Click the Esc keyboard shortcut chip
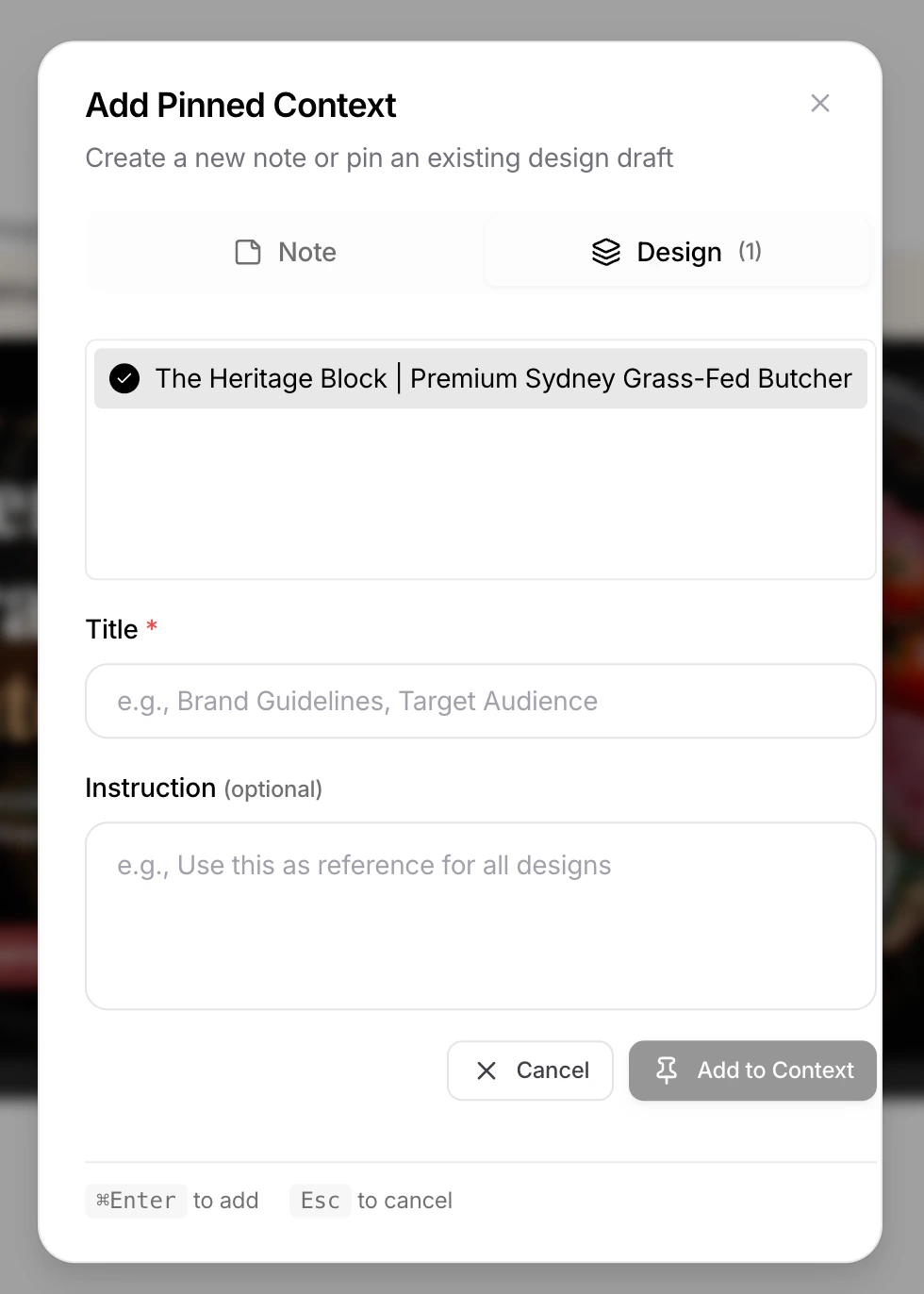Image resolution: width=924 pixels, height=1294 pixels. [x=320, y=1200]
